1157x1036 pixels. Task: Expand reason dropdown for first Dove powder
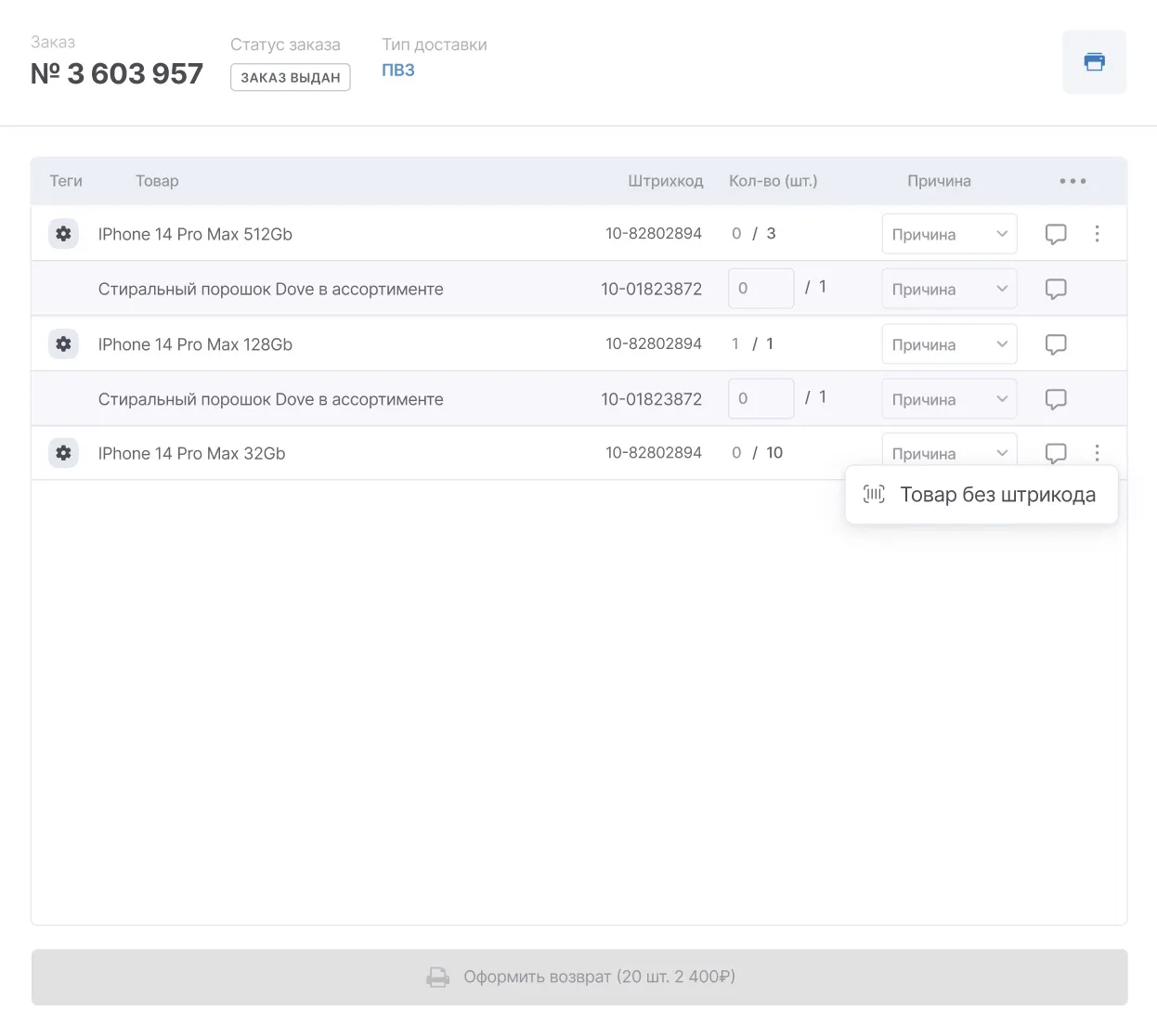click(949, 289)
